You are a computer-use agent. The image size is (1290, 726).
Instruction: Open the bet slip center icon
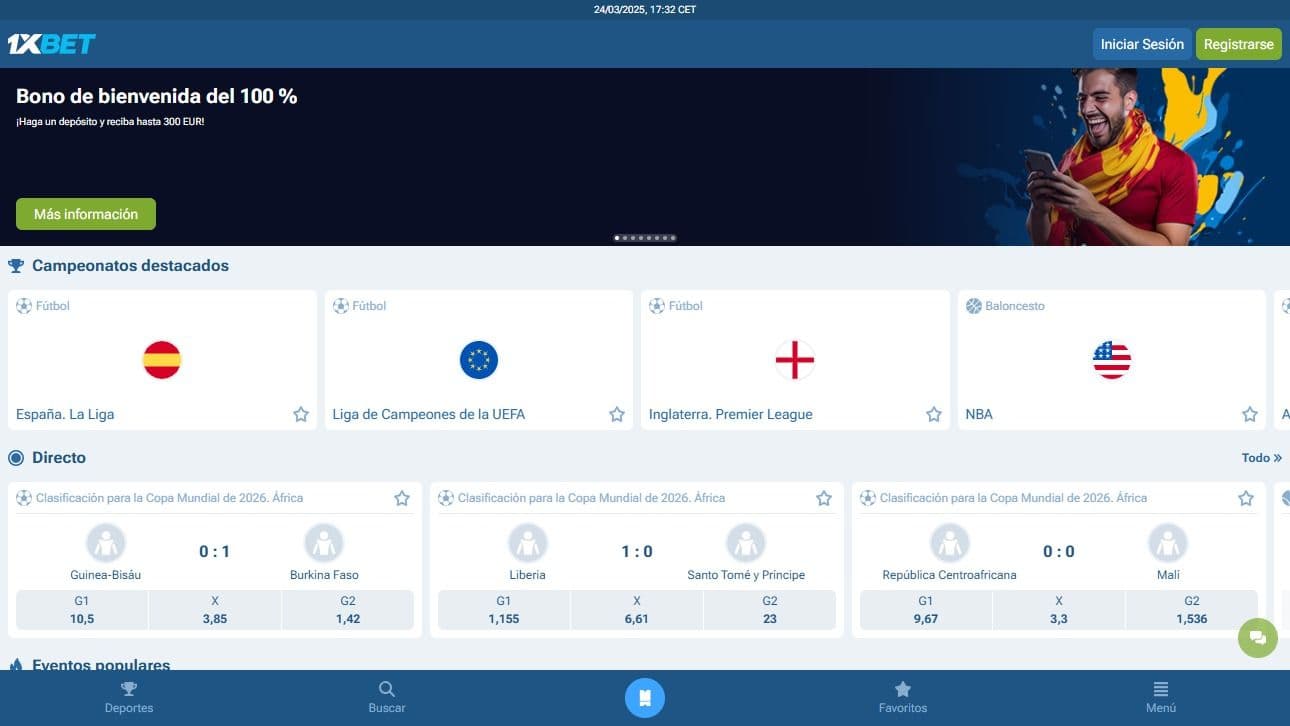tap(645, 698)
